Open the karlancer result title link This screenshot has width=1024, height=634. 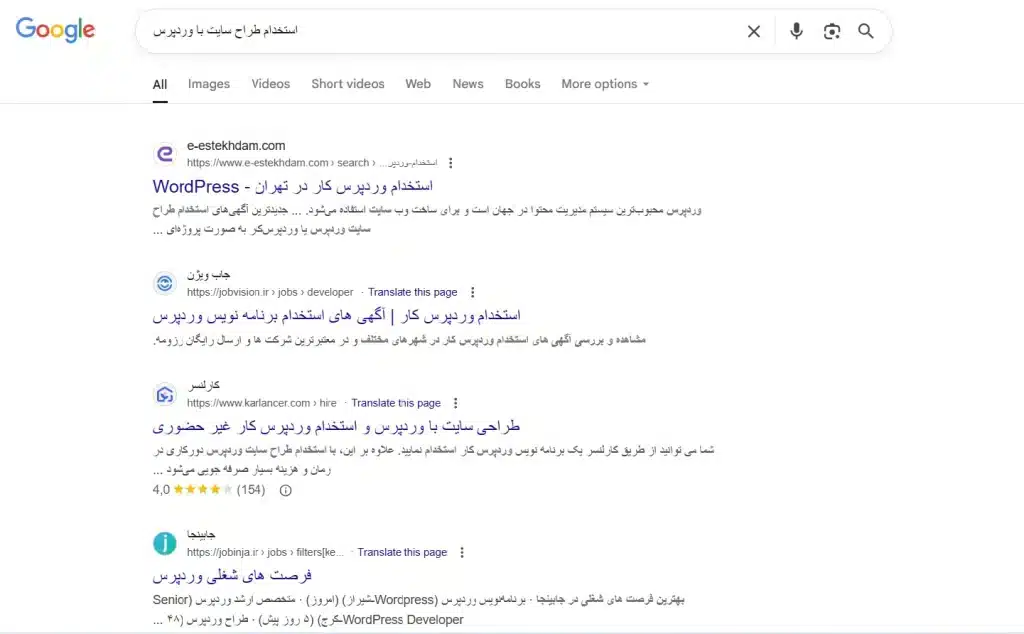coord(336,427)
